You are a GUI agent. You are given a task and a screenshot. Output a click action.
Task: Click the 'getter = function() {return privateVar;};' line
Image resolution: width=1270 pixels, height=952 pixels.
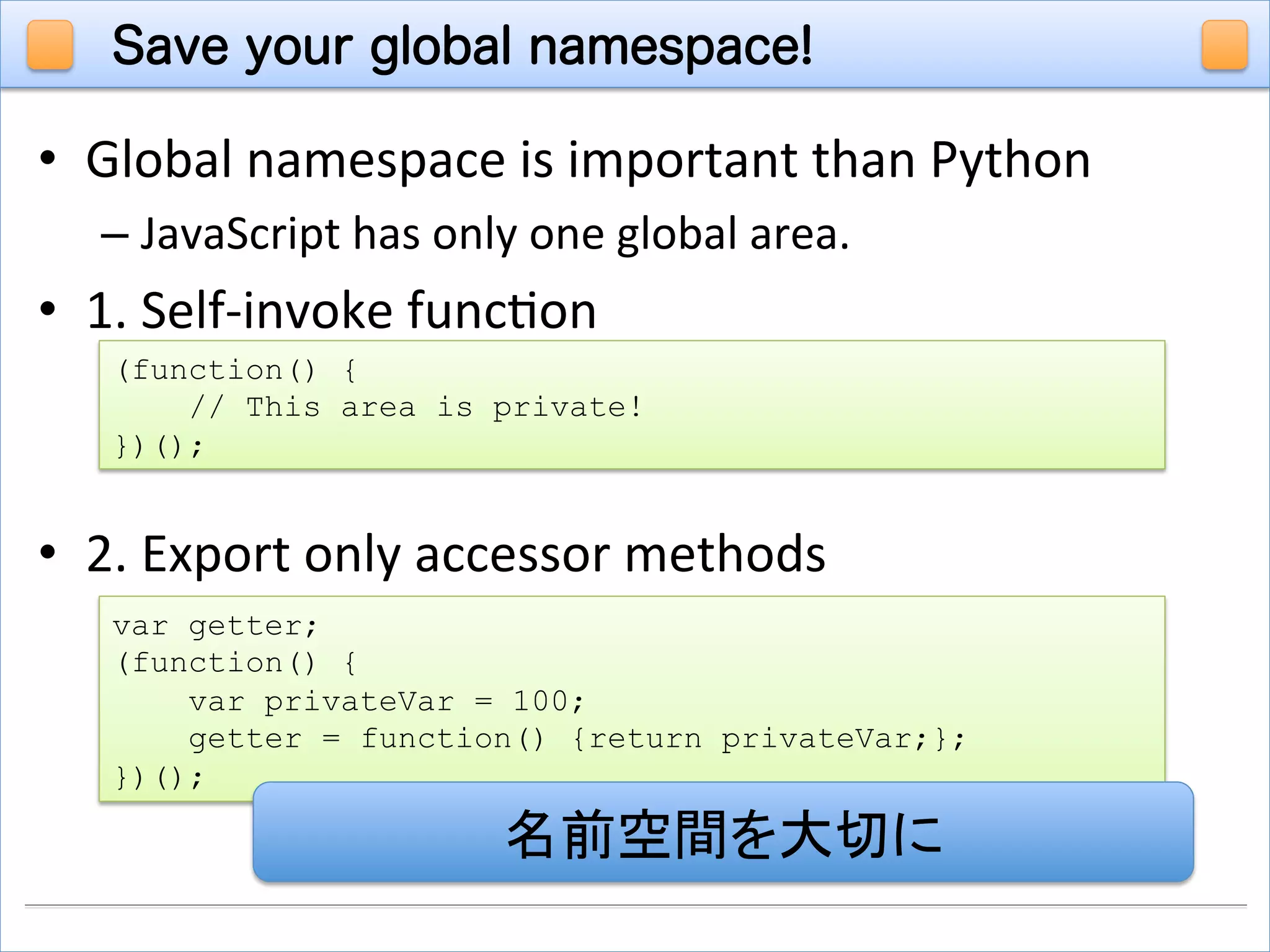[577, 739]
